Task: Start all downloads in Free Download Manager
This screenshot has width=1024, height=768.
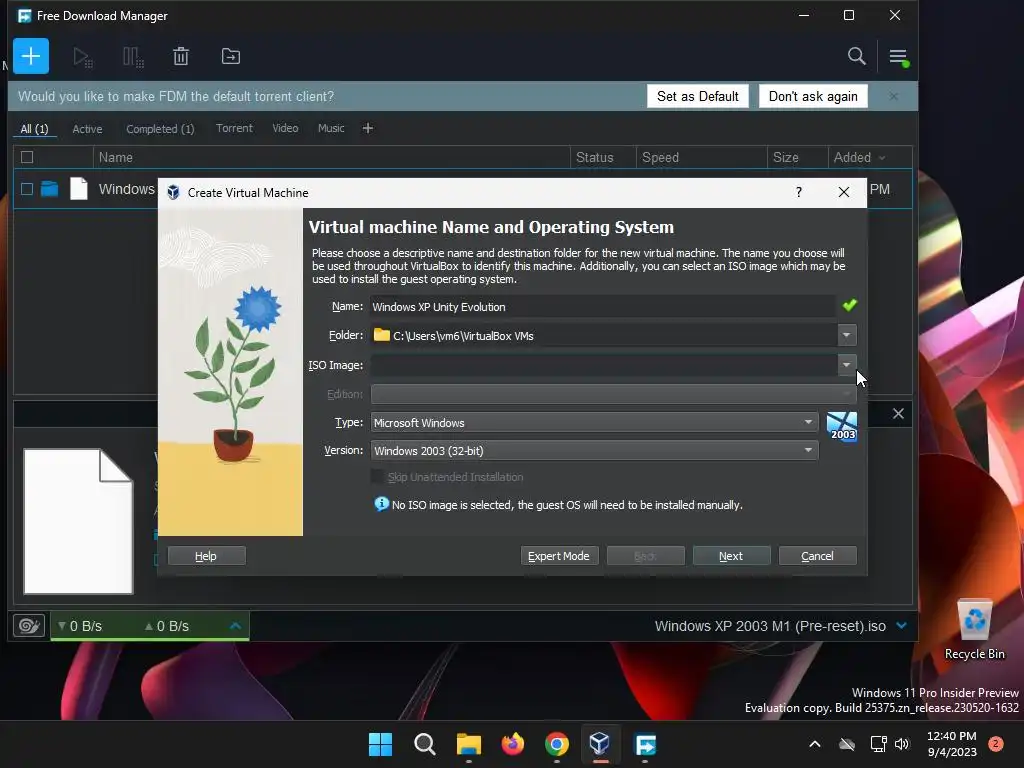Action: coord(82,57)
